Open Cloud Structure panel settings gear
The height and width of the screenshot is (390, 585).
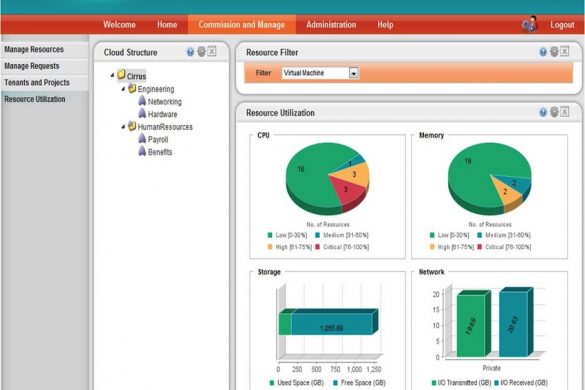pyautogui.click(x=201, y=52)
